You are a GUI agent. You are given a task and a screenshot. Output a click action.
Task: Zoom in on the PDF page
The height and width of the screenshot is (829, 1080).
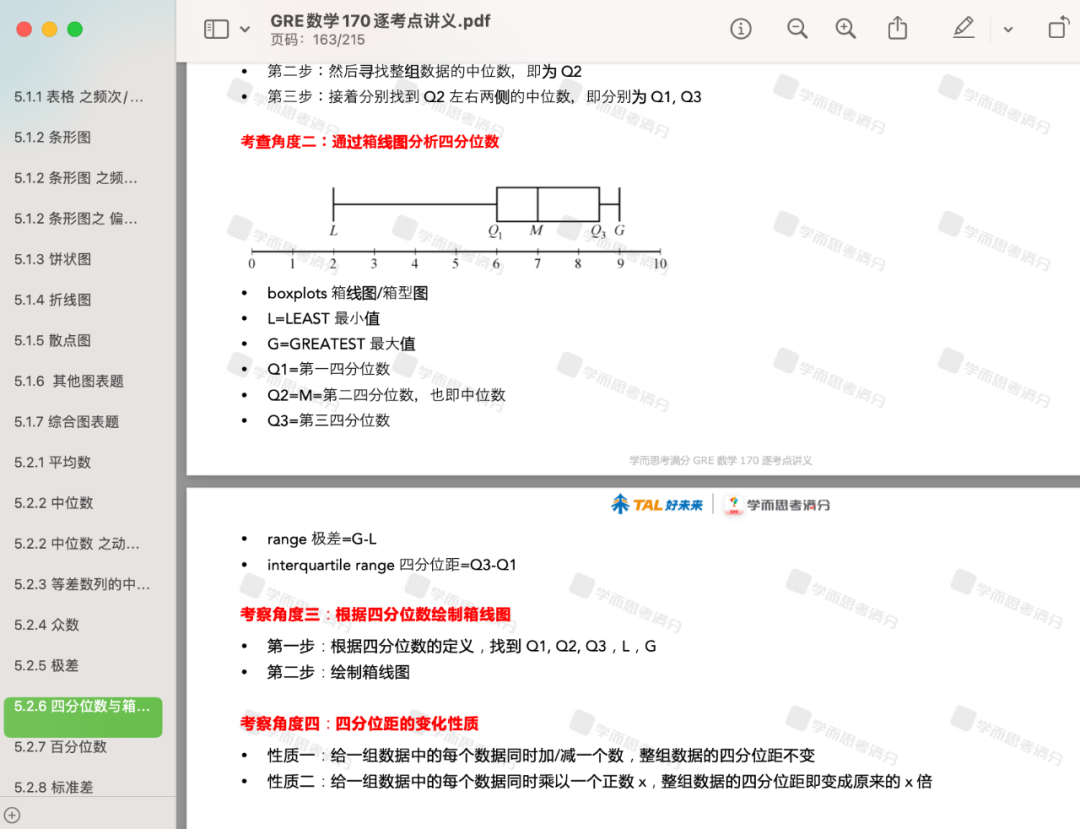[x=846, y=29]
